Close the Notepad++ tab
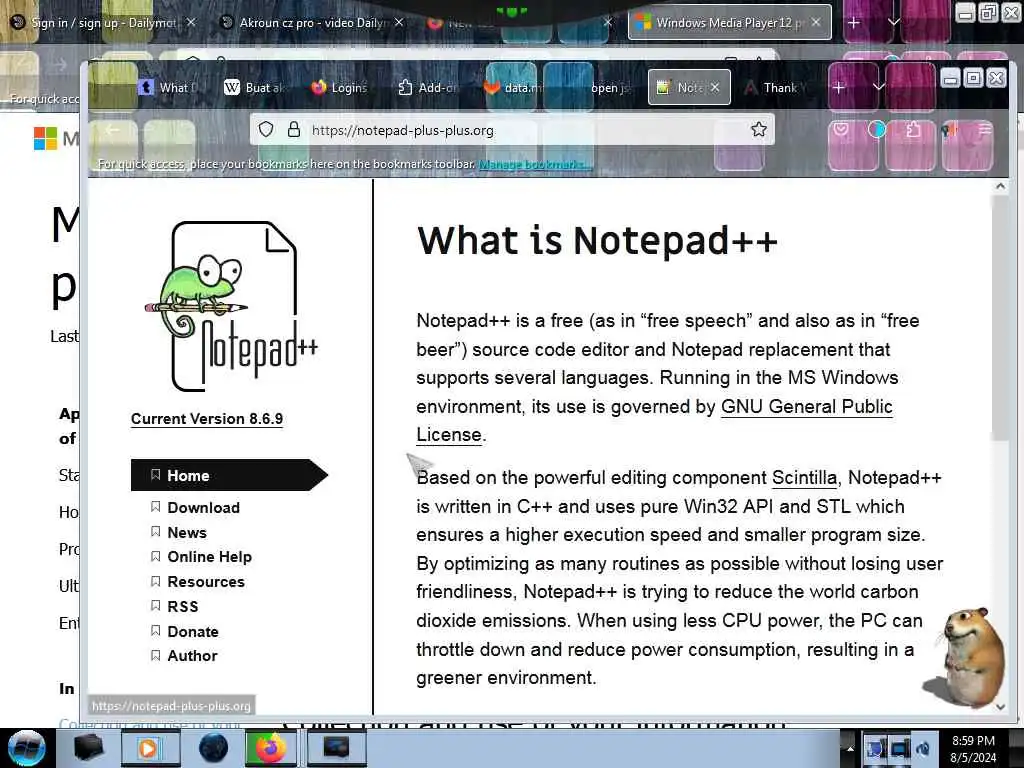 click(715, 87)
